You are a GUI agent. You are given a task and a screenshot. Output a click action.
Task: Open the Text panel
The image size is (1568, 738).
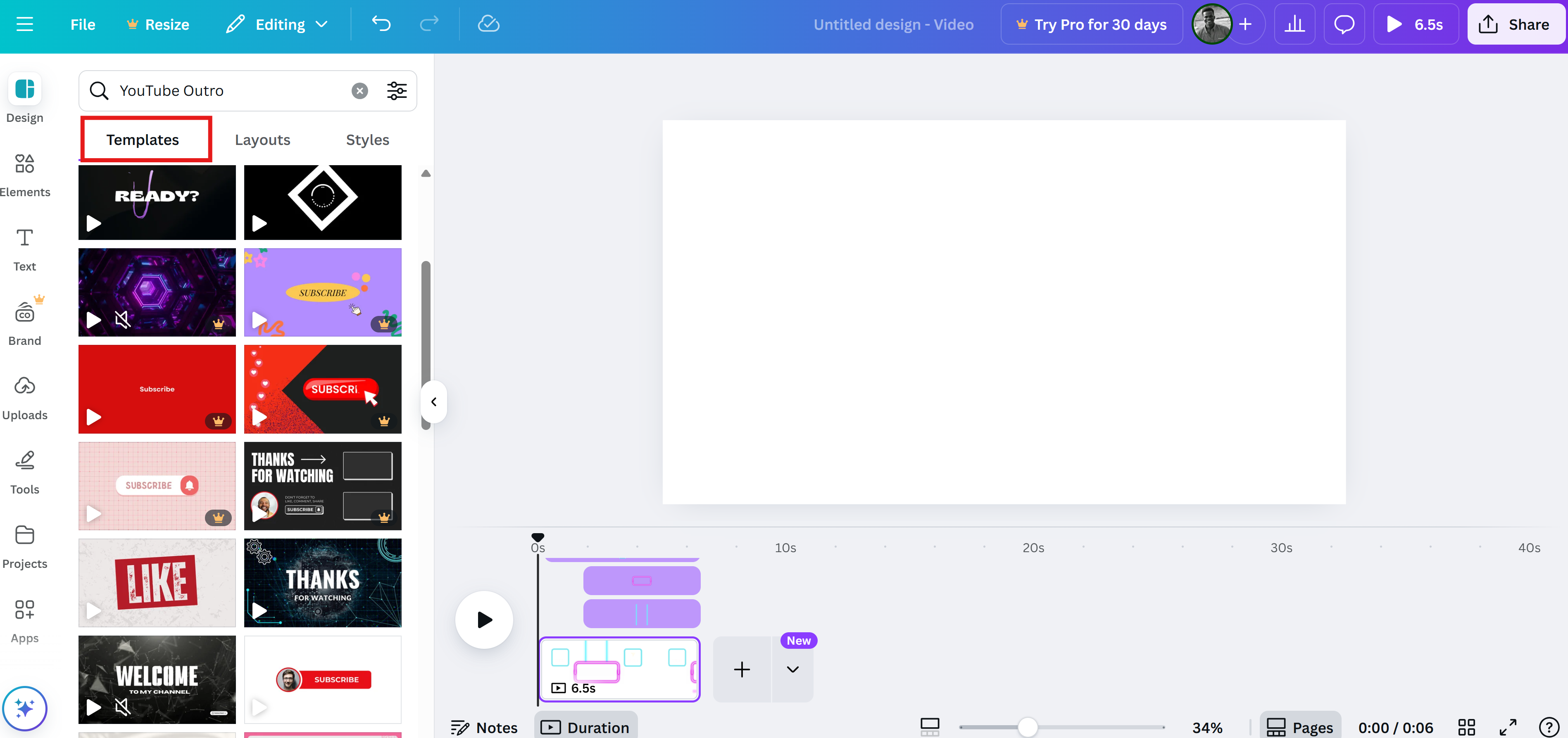(x=24, y=248)
